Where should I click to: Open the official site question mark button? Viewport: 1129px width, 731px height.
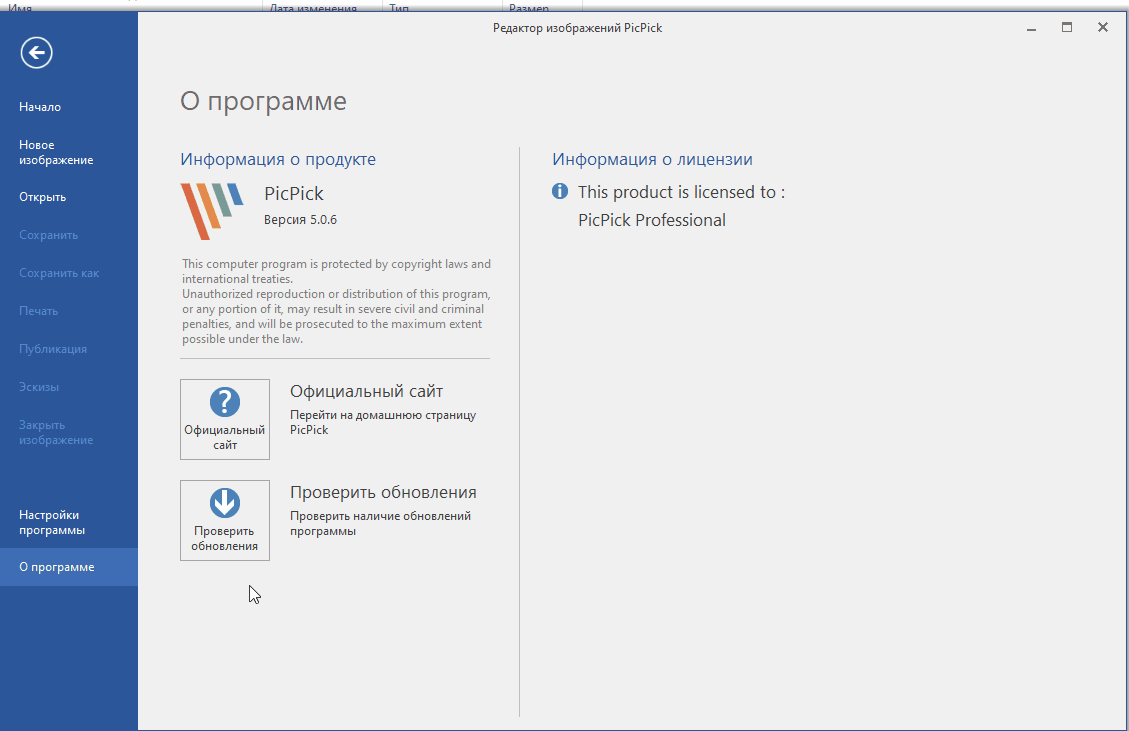[x=225, y=419]
